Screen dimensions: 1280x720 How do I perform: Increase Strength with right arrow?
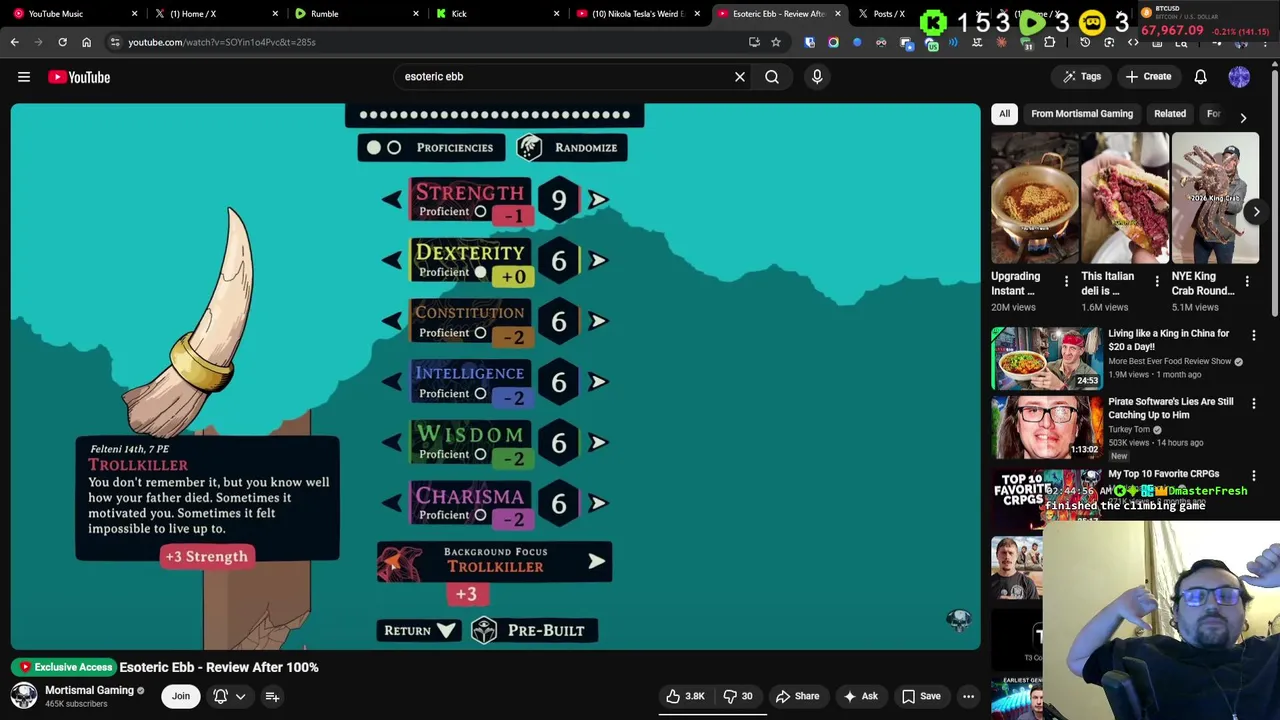coord(598,200)
